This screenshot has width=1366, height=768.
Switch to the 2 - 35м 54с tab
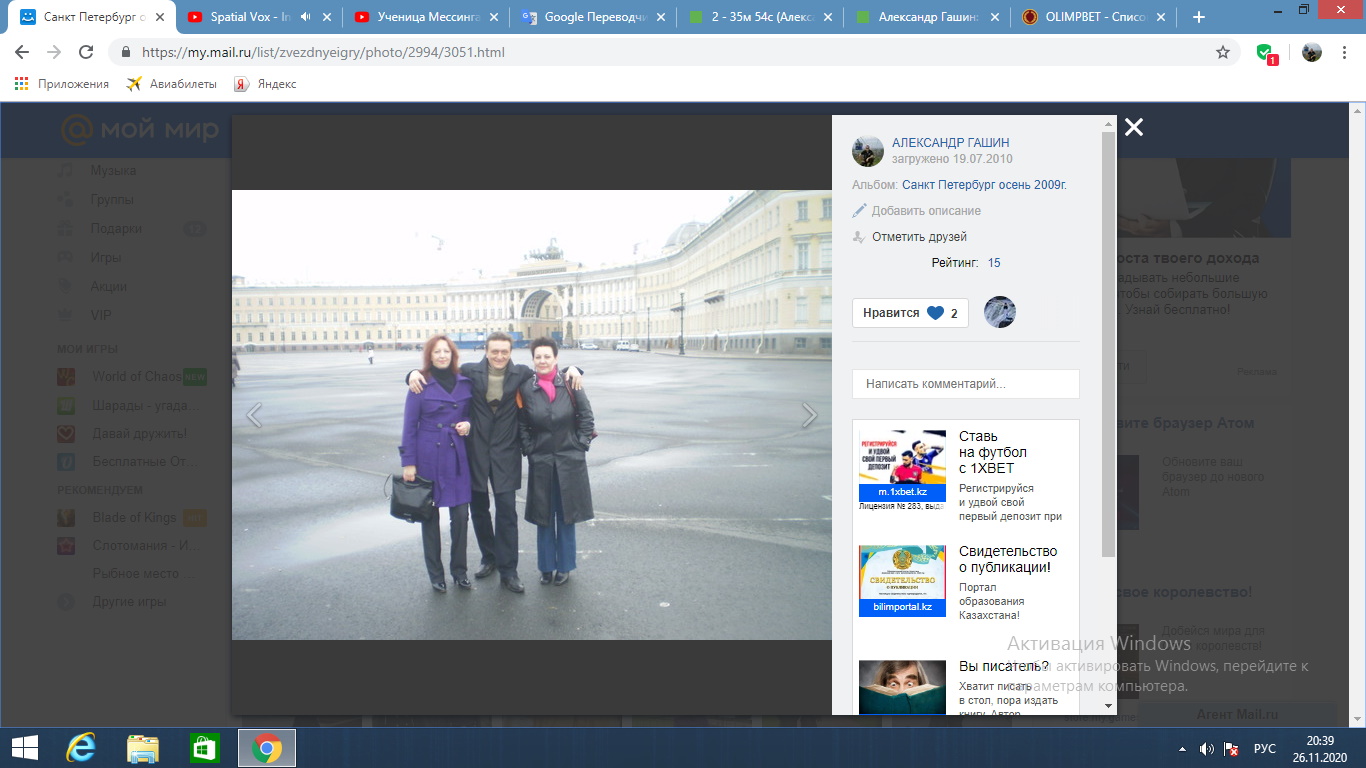click(759, 17)
